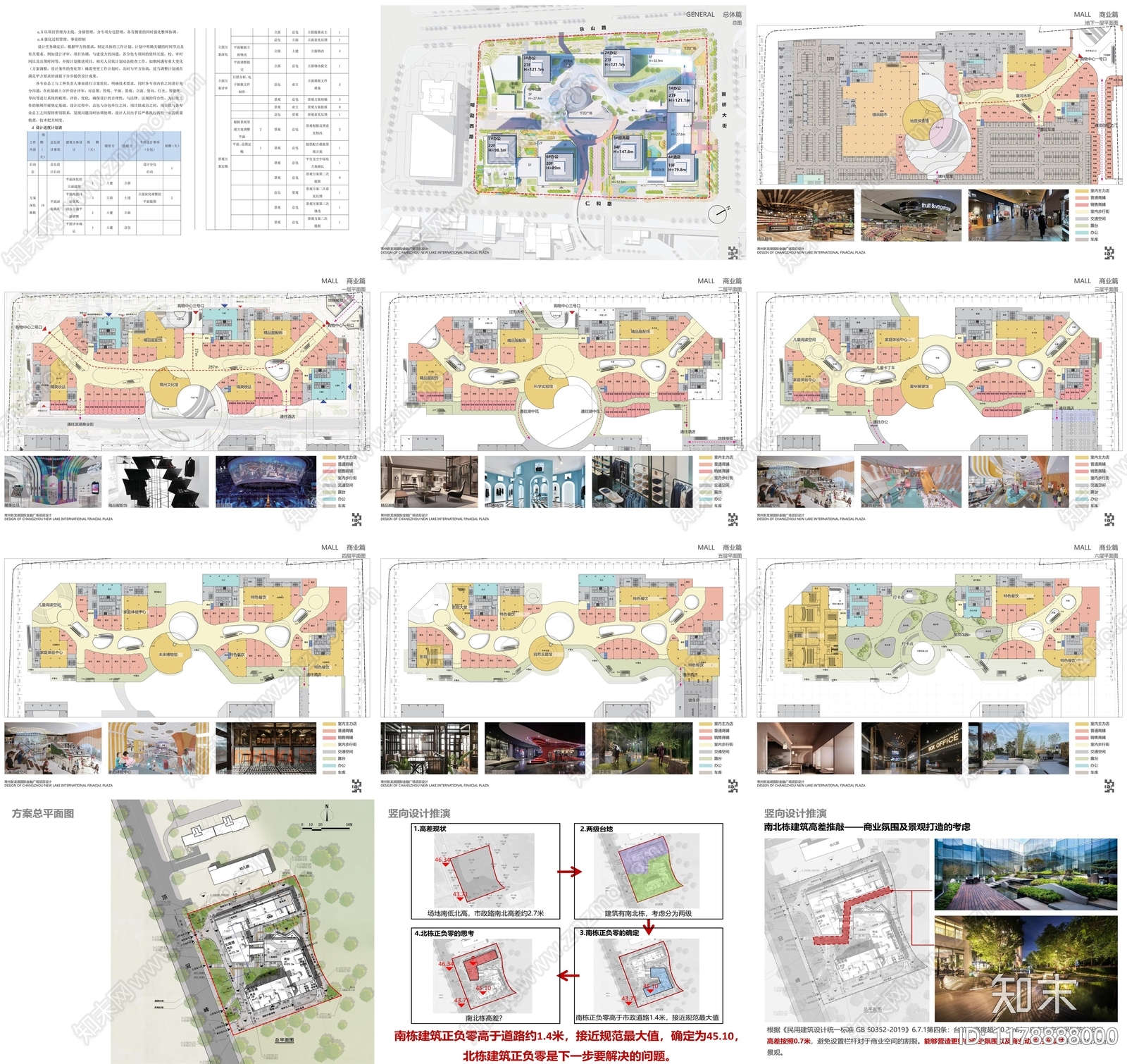Click the scale bar on the 方案总平面图 sheet
1127x1064 pixels.
[328, 825]
